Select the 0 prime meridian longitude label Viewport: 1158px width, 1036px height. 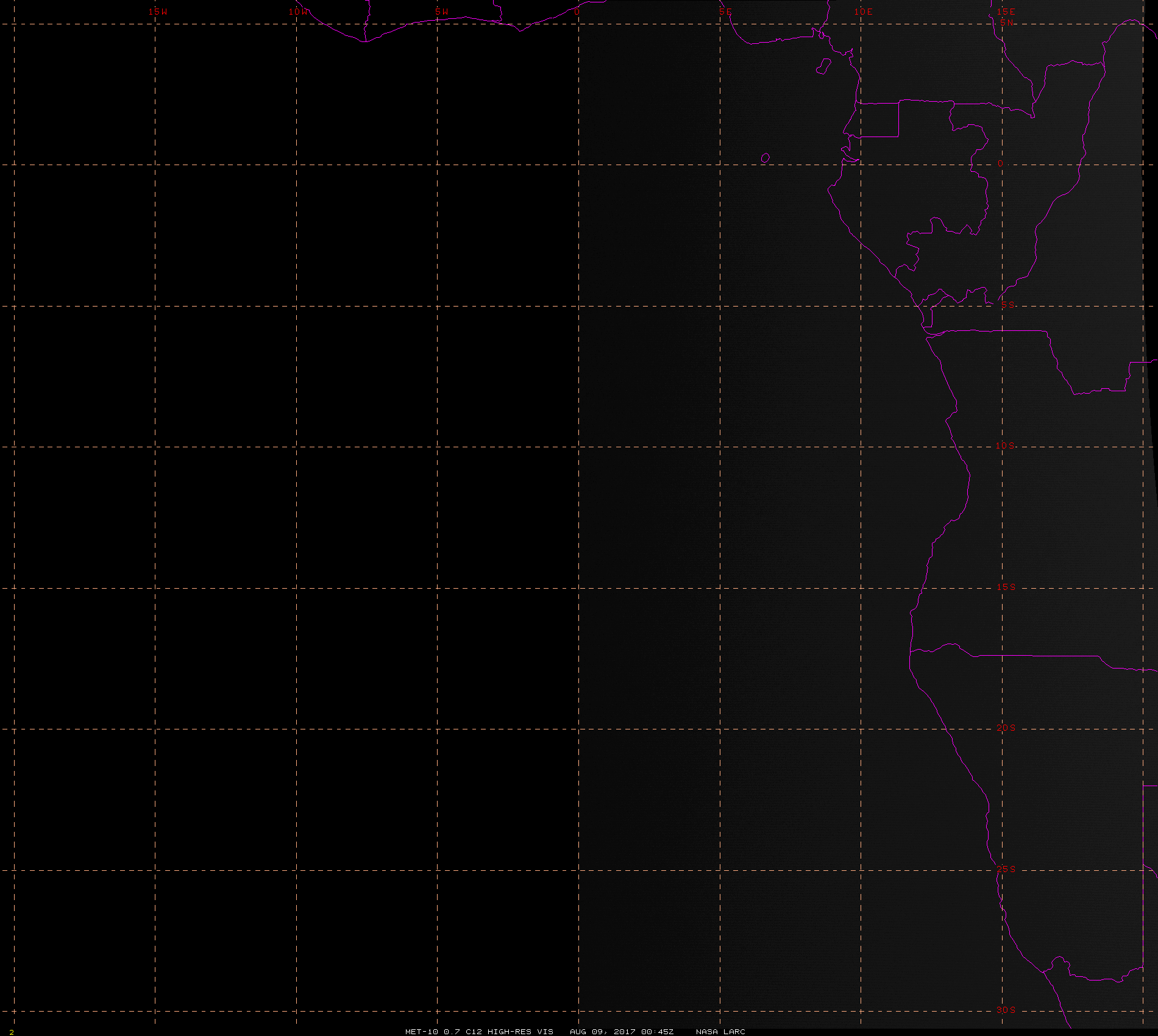[577, 12]
